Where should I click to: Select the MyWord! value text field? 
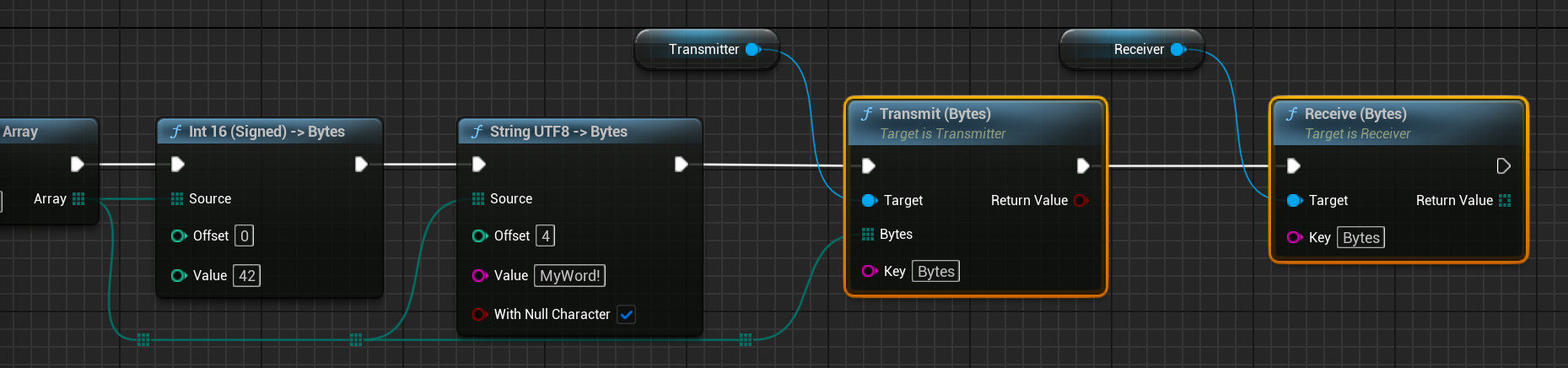coord(569,276)
